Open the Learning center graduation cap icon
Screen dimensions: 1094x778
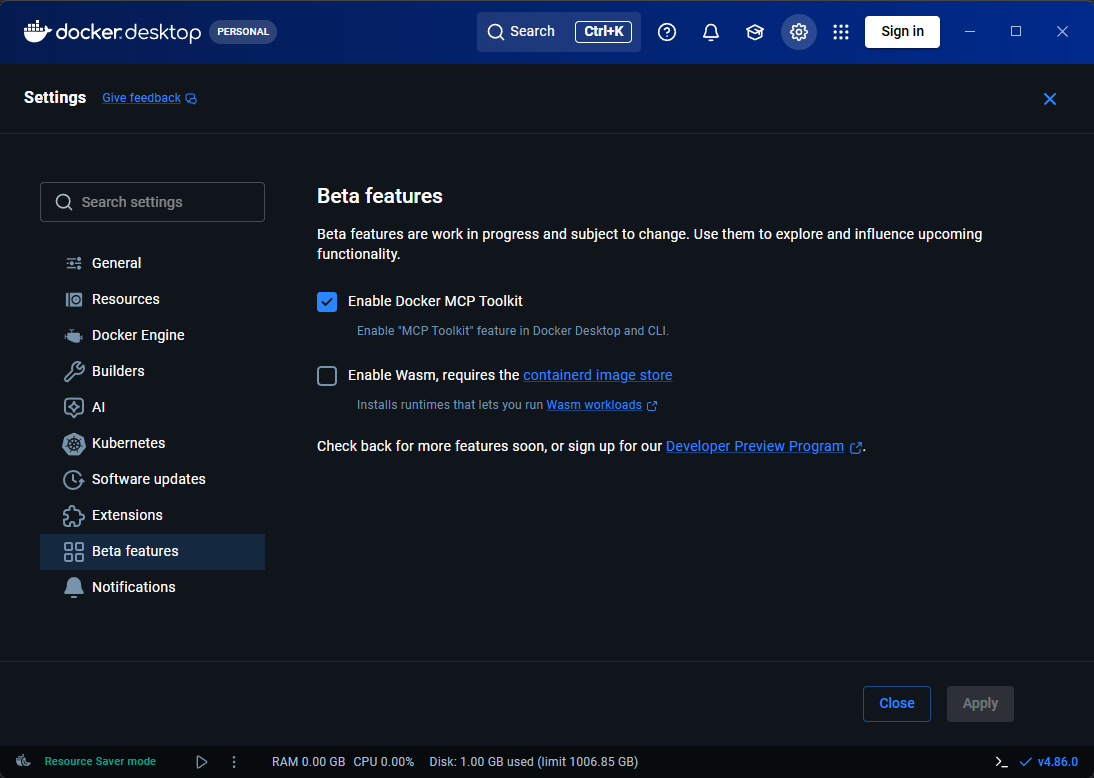tap(755, 32)
